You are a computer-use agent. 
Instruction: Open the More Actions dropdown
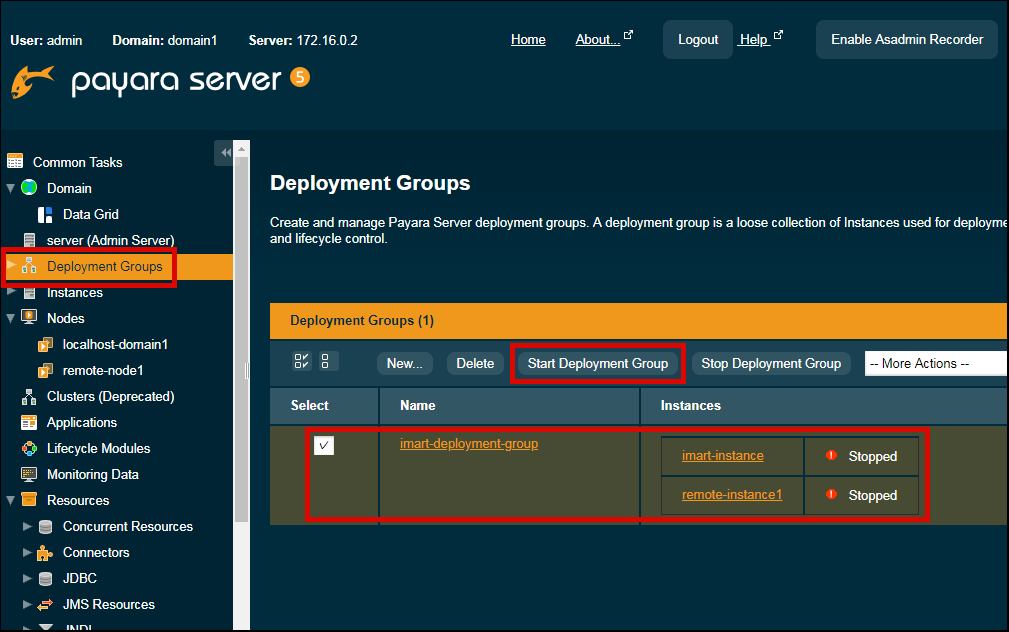(935, 363)
